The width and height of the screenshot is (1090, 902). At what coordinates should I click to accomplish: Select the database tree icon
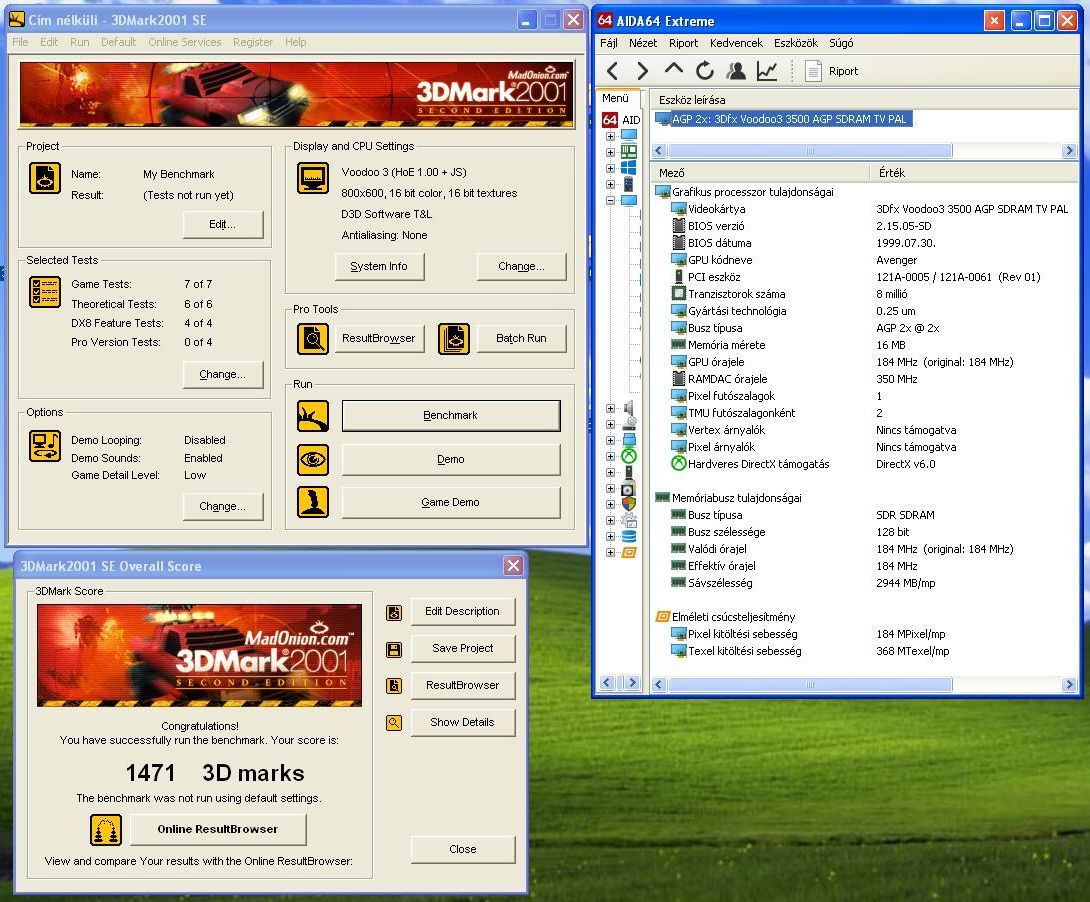click(628, 536)
